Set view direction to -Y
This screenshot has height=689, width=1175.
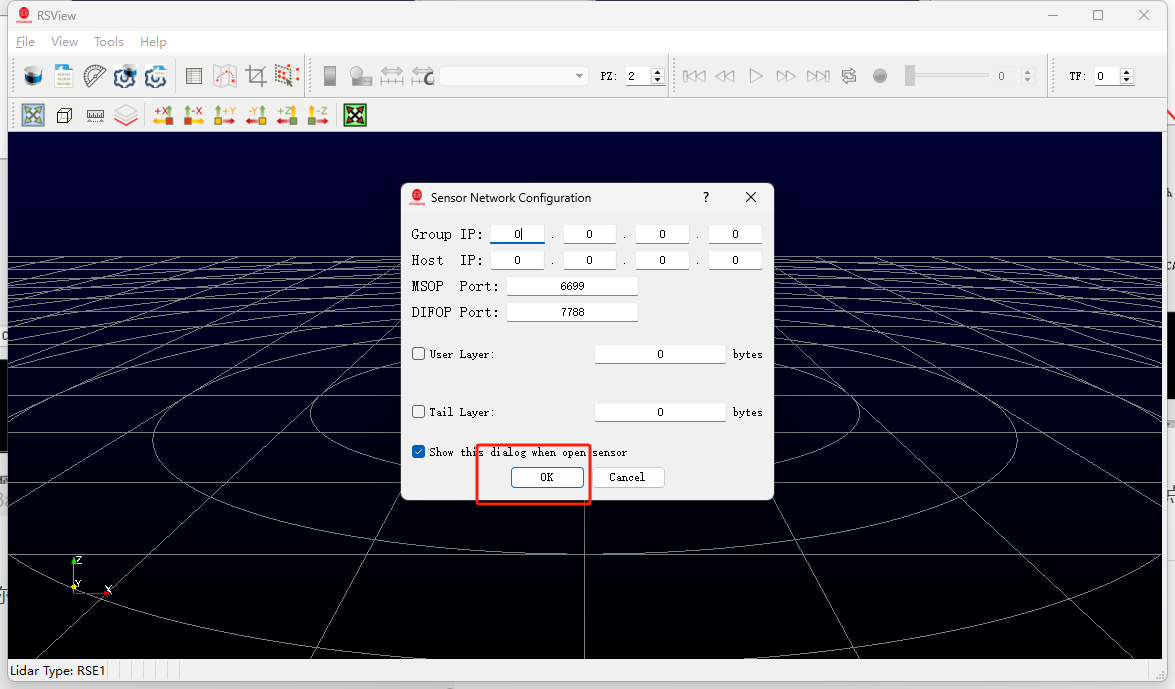click(256, 115)
